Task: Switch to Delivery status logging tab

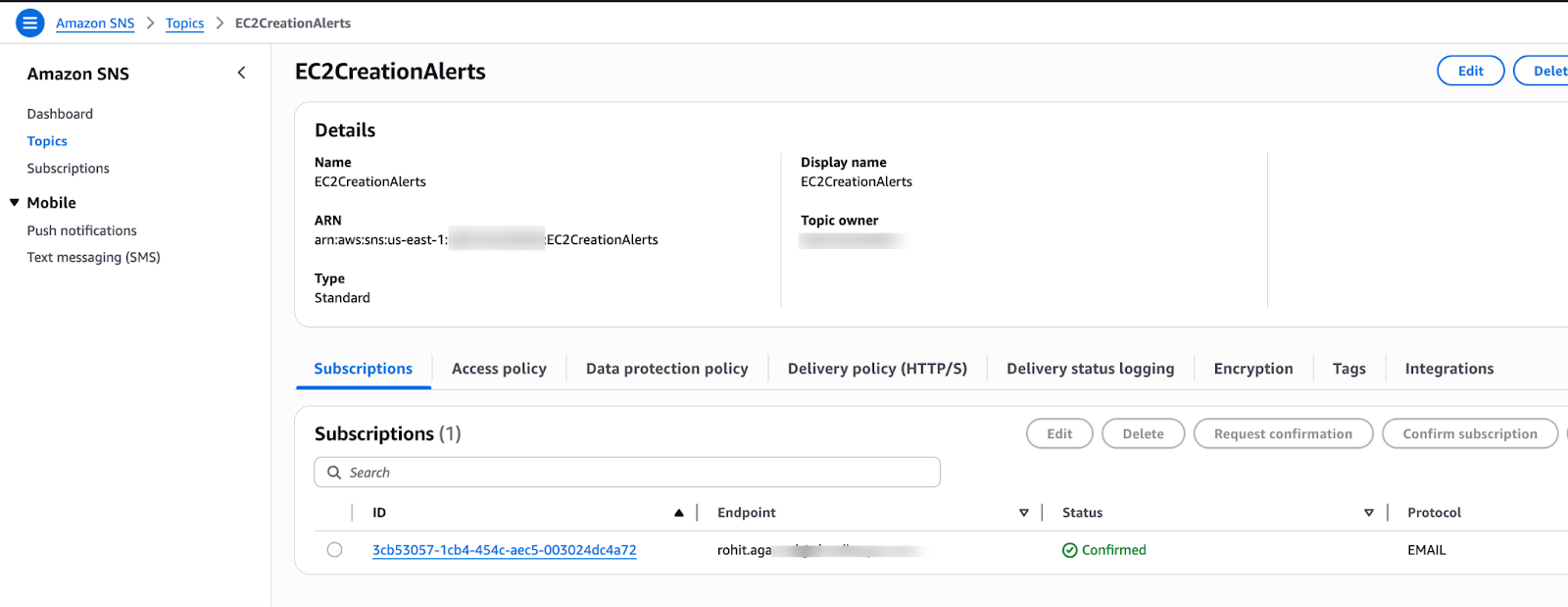Action: [1090, 369]
